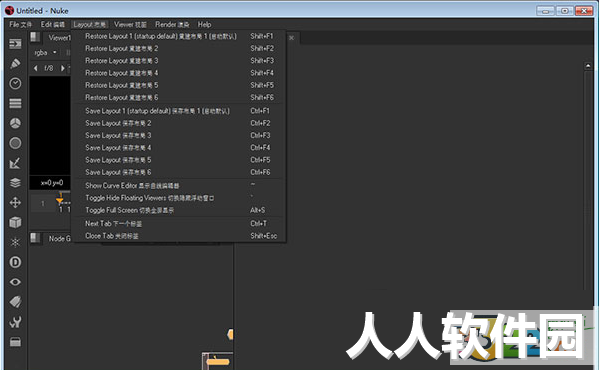Select Close Tab menu entry
The image size is (600, 370).
pyautogui.click(x=179, y=236)
